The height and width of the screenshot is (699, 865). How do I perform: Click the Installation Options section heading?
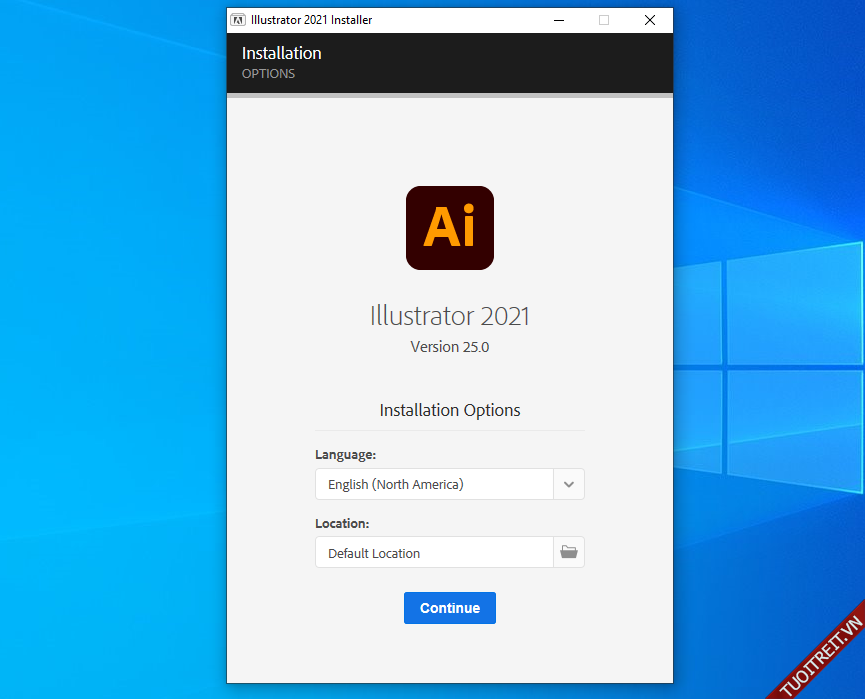click(x=450, y=410)
